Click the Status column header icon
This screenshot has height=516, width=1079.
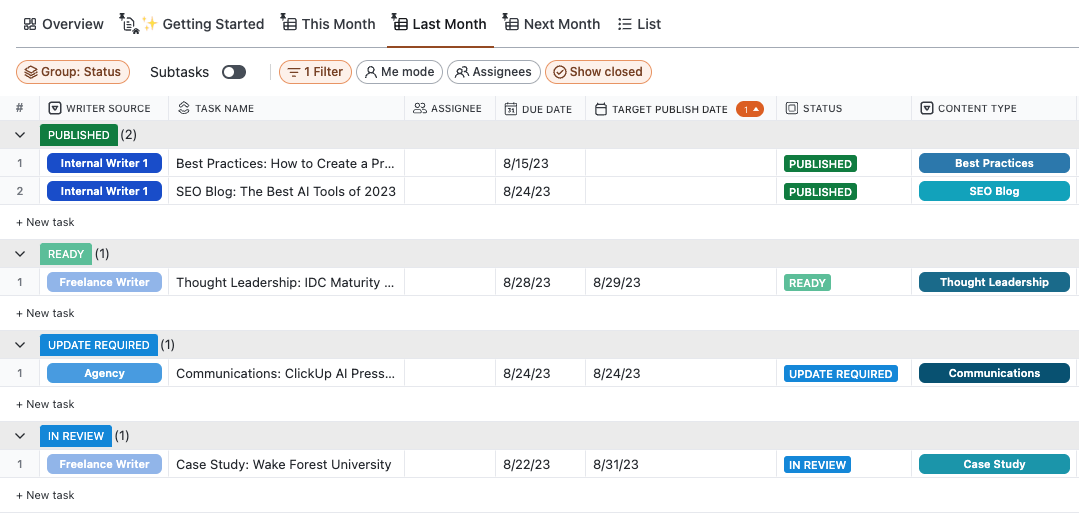792,108
